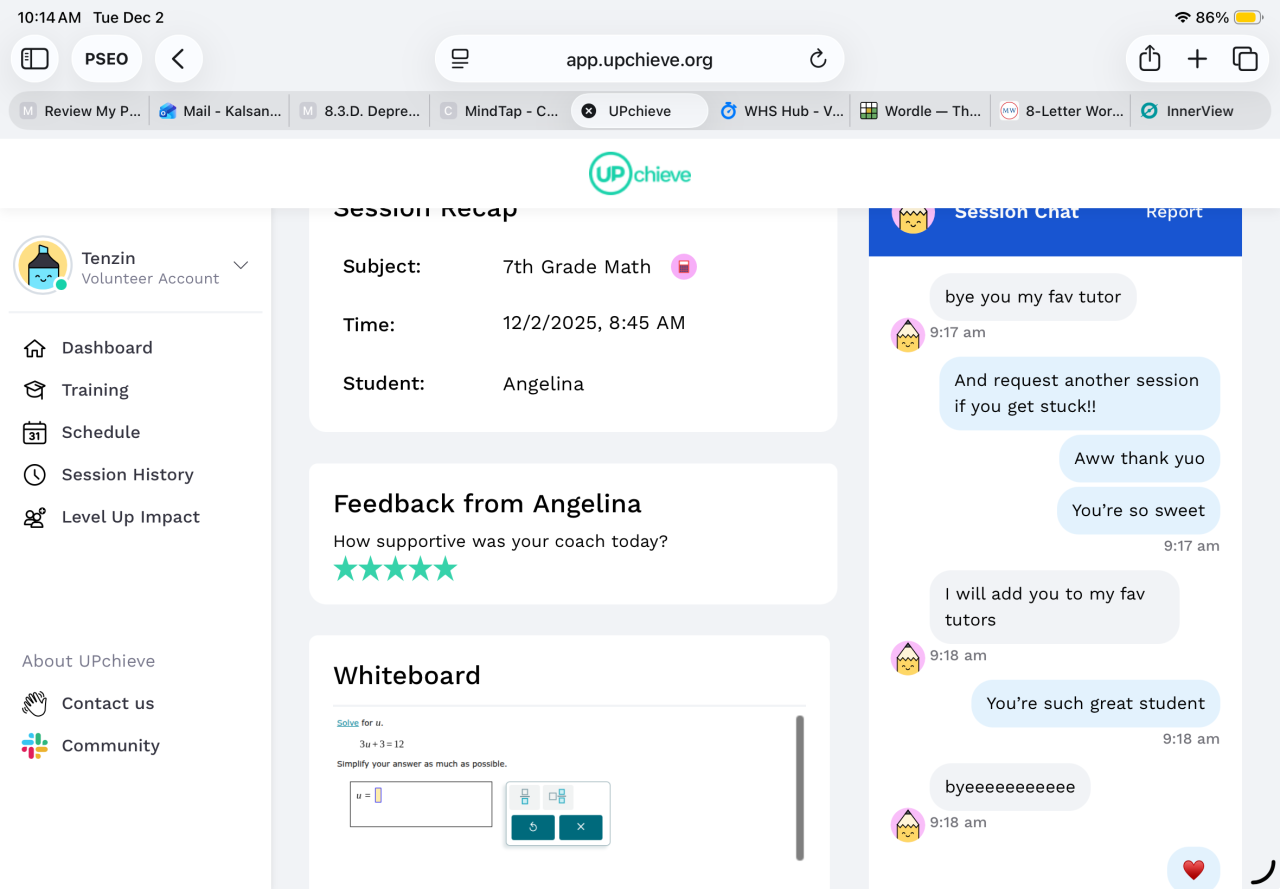Image resolution: width=1280 pixels, height=889 pixels.
Task: Click Tenzin's profile avatar
Action: click(x=43, y=265)
